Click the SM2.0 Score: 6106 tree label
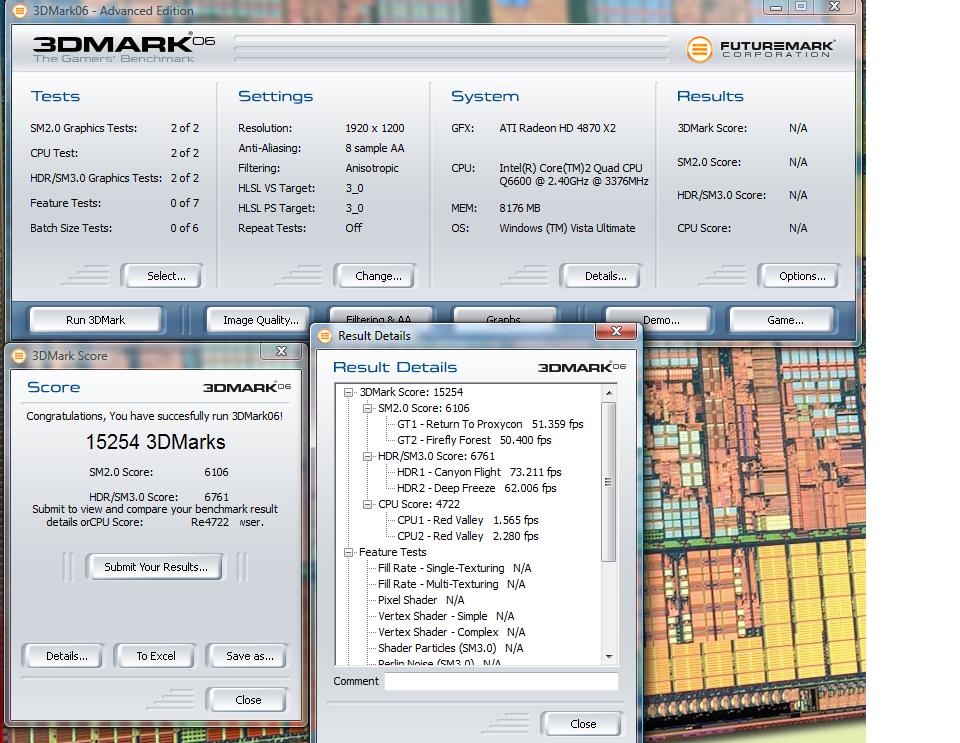The width and height of the screenshot is (960, 743). click(423, 408)
